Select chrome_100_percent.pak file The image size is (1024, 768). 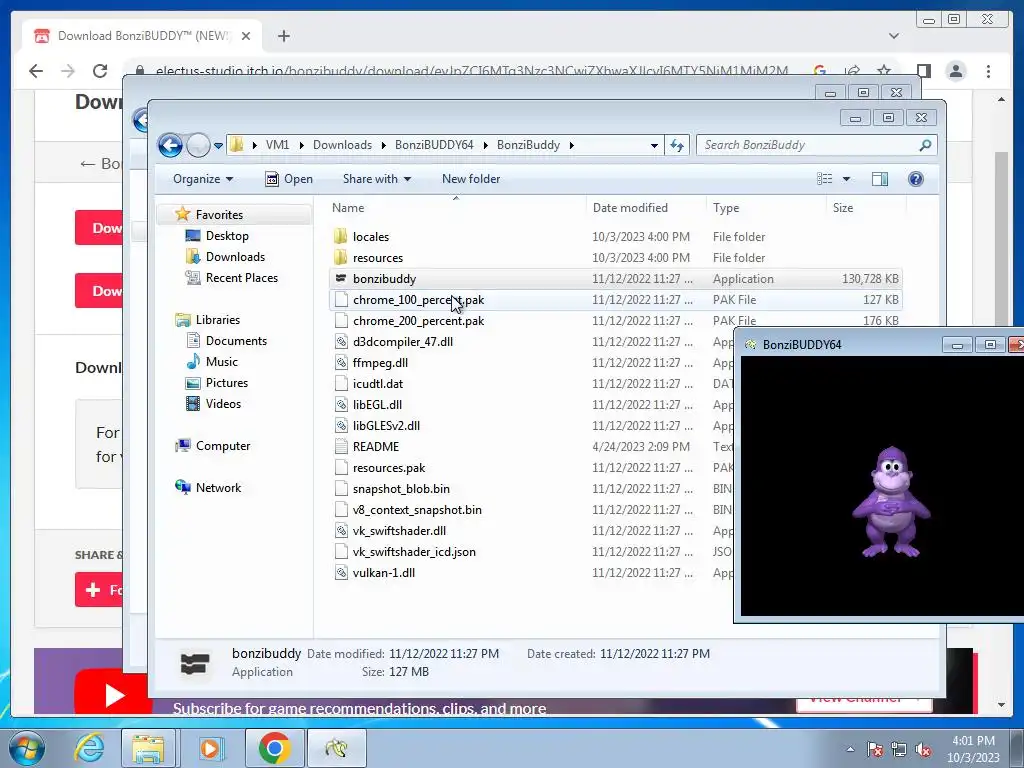coord(418,300)
